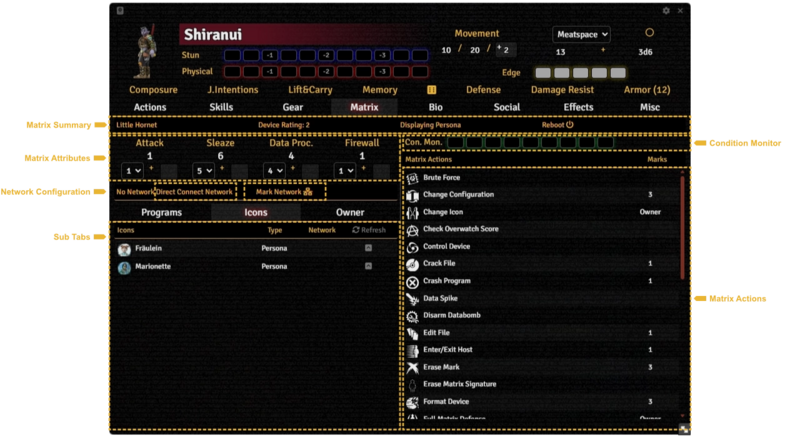
Task: Click the Check Overwatch Score icon
Action: click(412, 229)
